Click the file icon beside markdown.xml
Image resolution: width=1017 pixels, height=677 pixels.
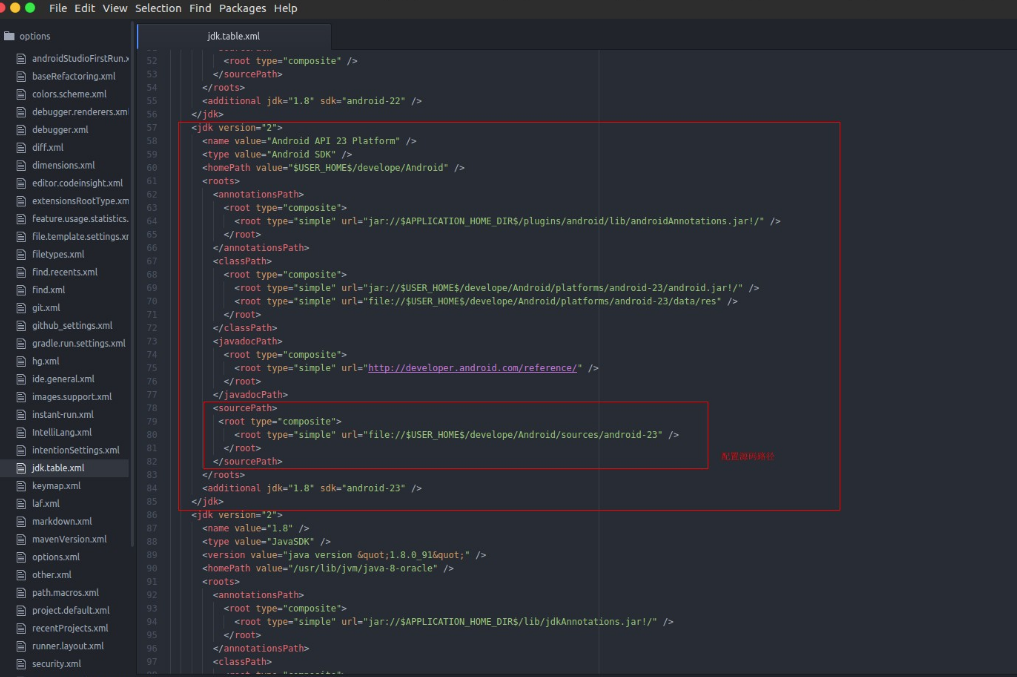[x=23, y=521]
